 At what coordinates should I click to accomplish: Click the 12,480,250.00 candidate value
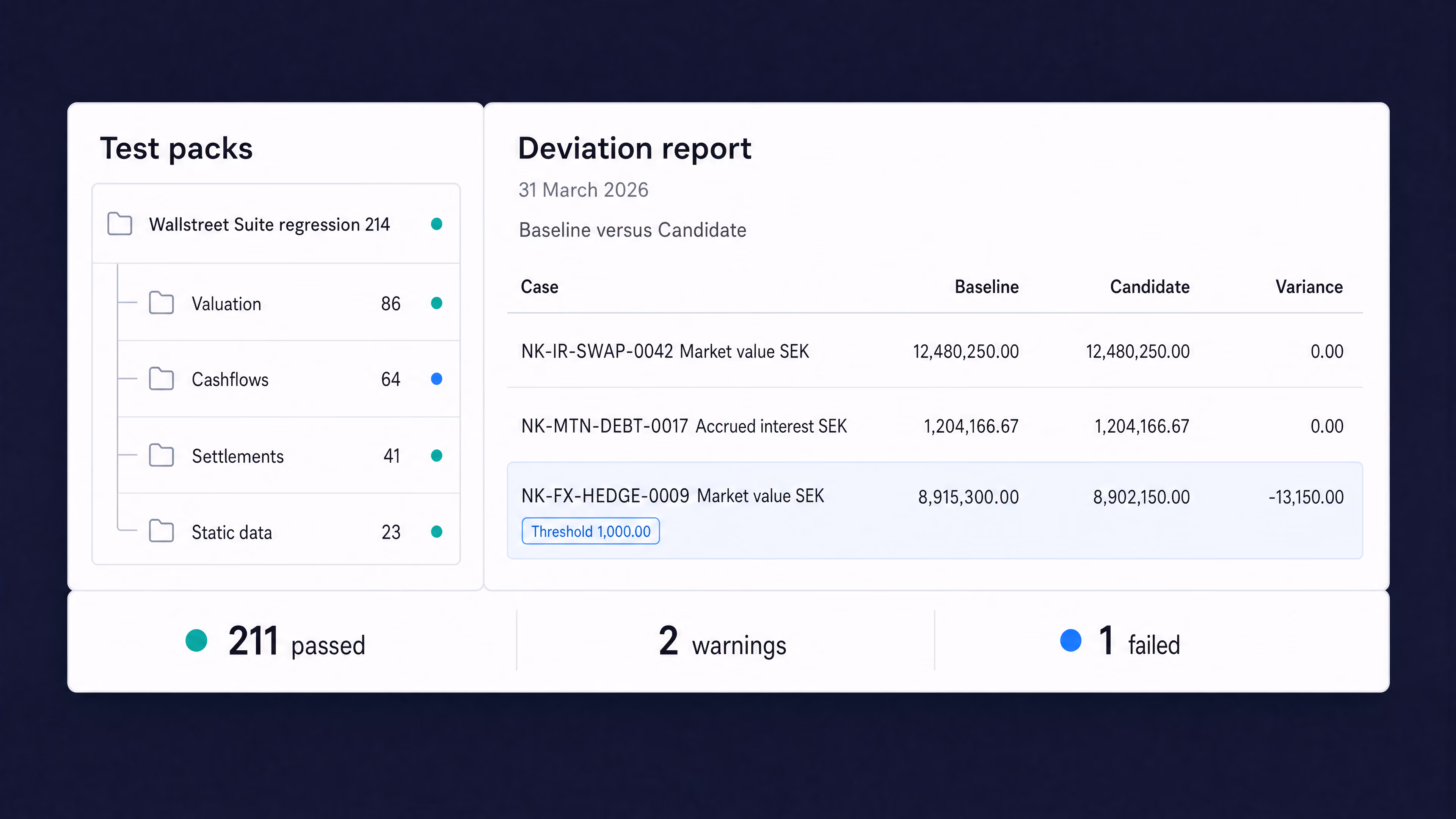(1138, 351)
